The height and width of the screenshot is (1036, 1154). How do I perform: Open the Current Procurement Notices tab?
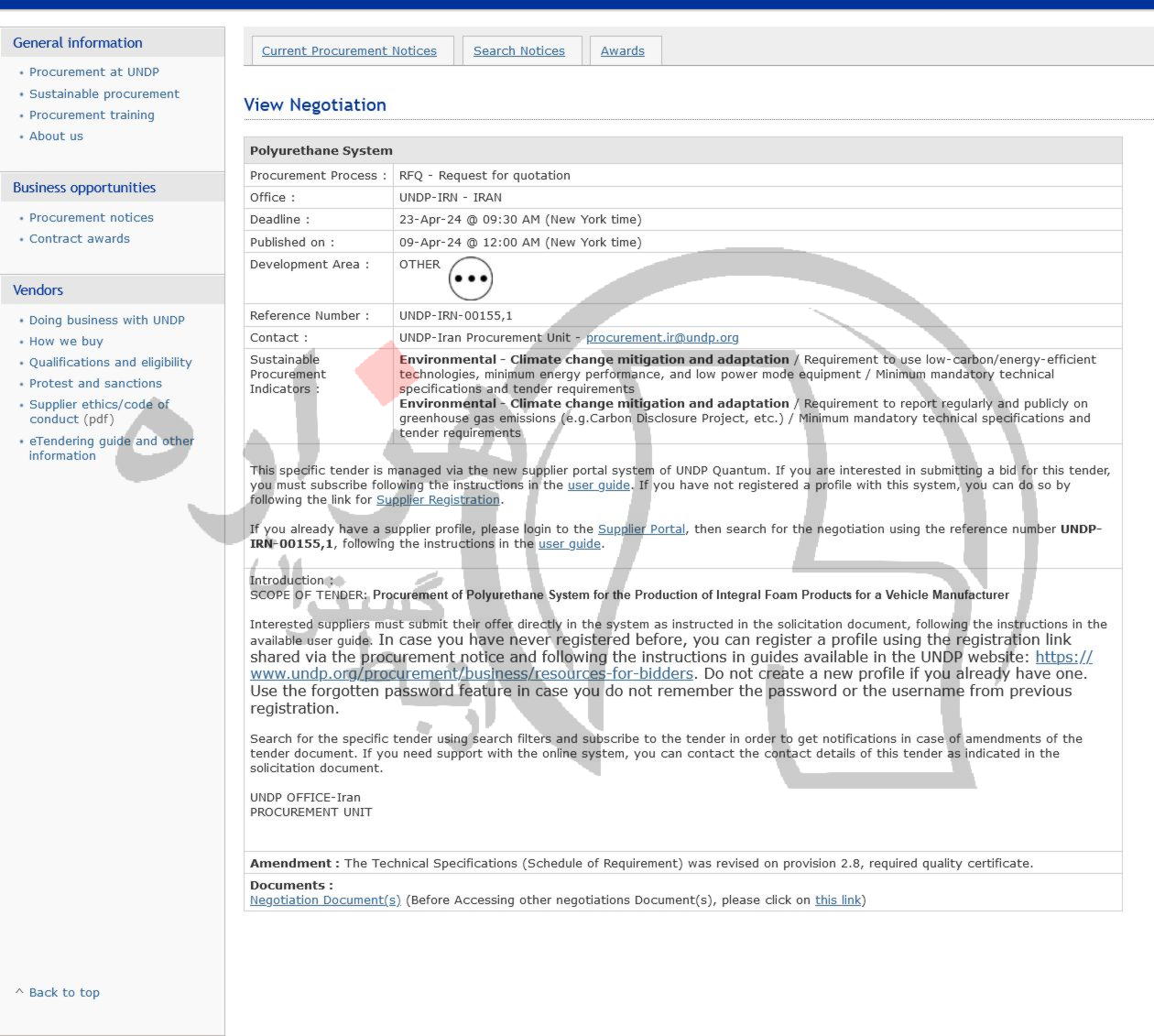pyautogui.click(x=349, y=51)
